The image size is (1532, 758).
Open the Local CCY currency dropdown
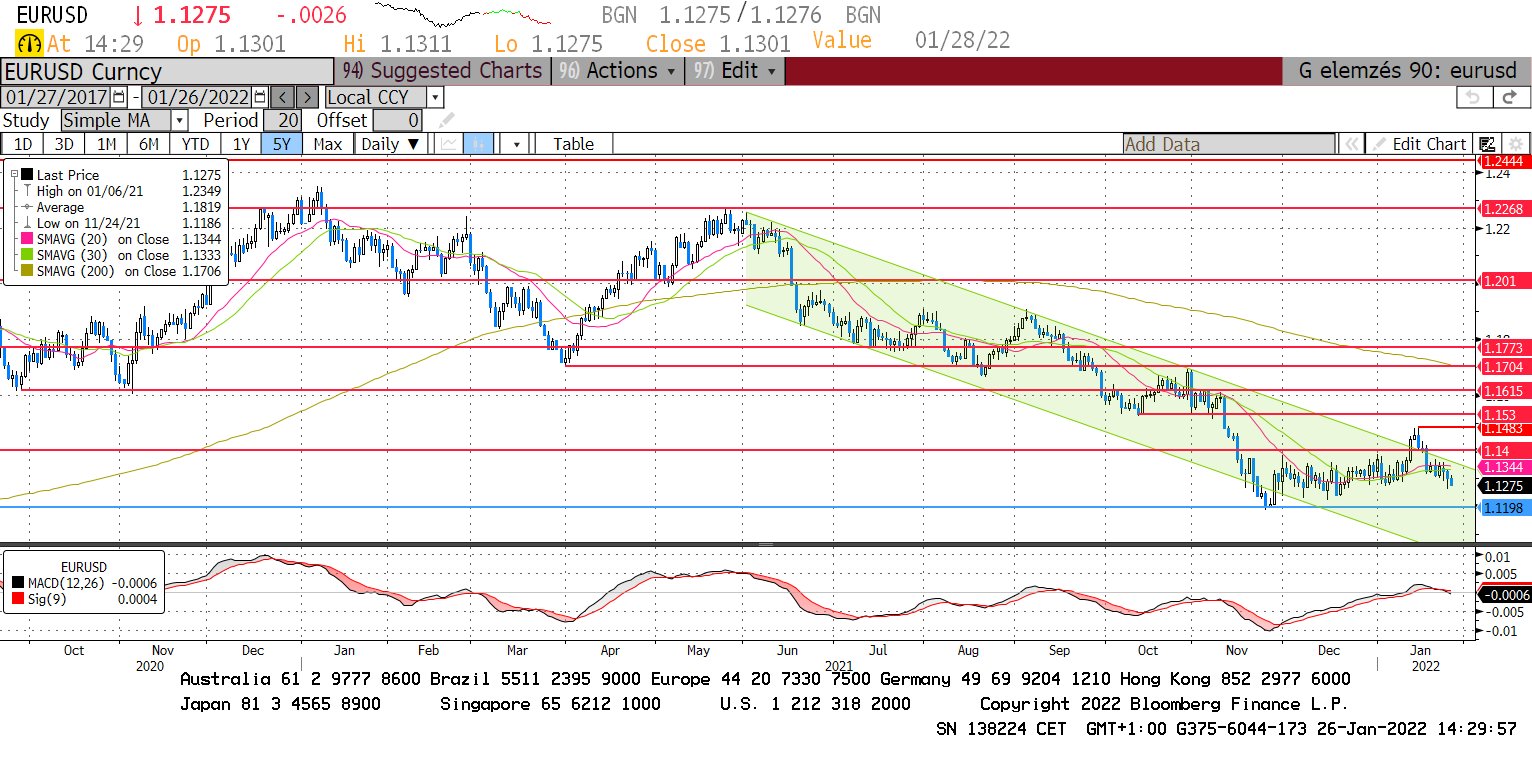coord(434,97)
